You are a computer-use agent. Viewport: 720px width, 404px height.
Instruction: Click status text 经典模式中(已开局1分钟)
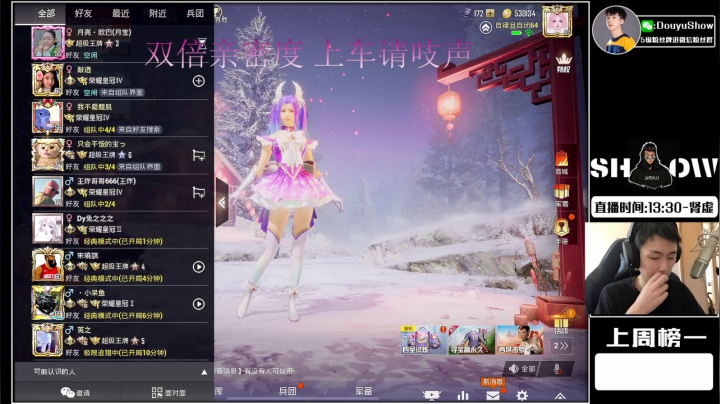click(123, 241)
